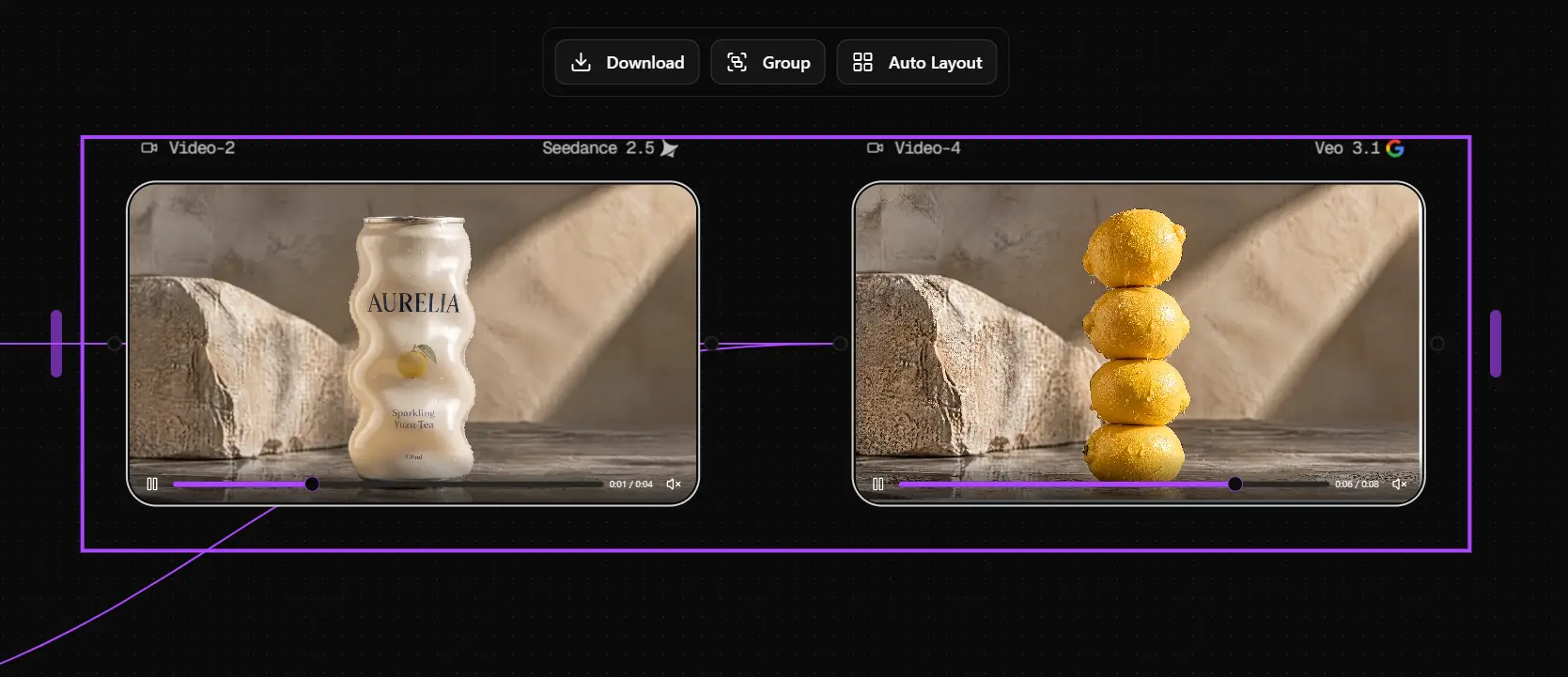The image size is (1568, 677).
Task: Select the Video-4 node title
Action: click(927, 148)
